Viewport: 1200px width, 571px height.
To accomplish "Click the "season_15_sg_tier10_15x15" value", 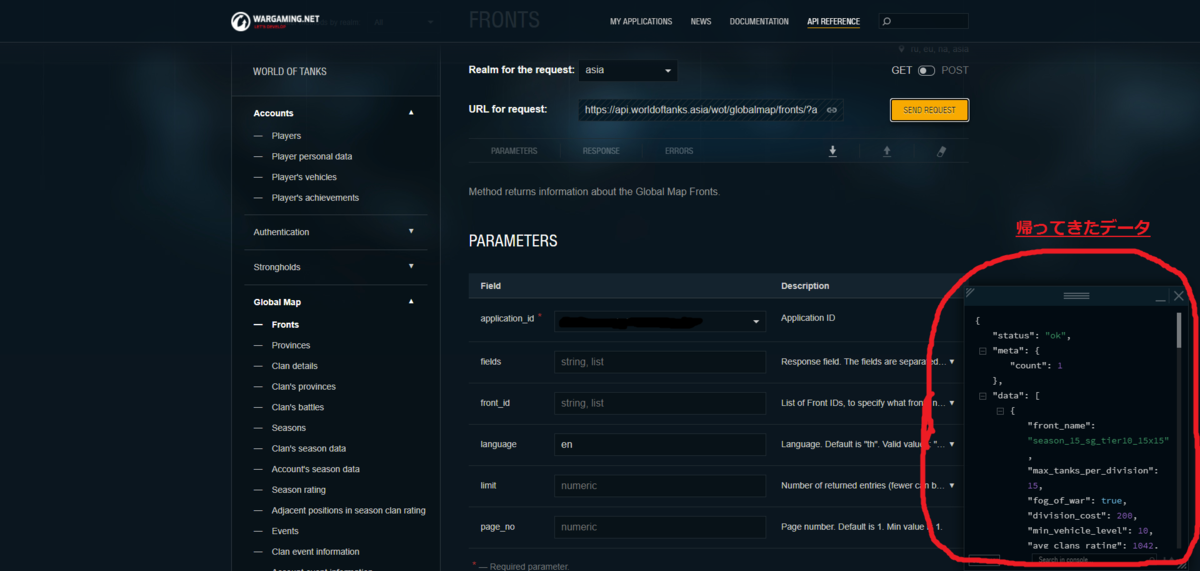I will click(1098, 441).
